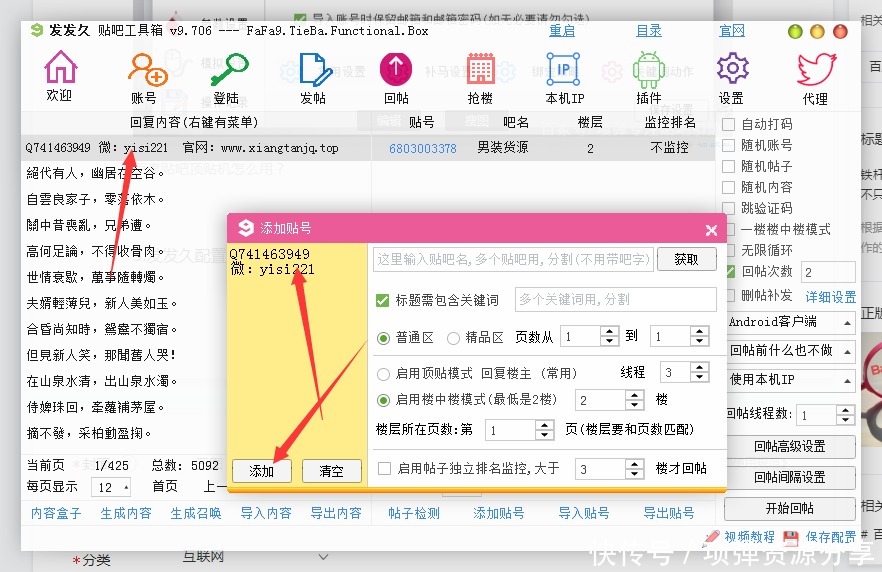Open the 详细设置 link
The height and width of the screenshot is (572, 882).
point(830,297)
